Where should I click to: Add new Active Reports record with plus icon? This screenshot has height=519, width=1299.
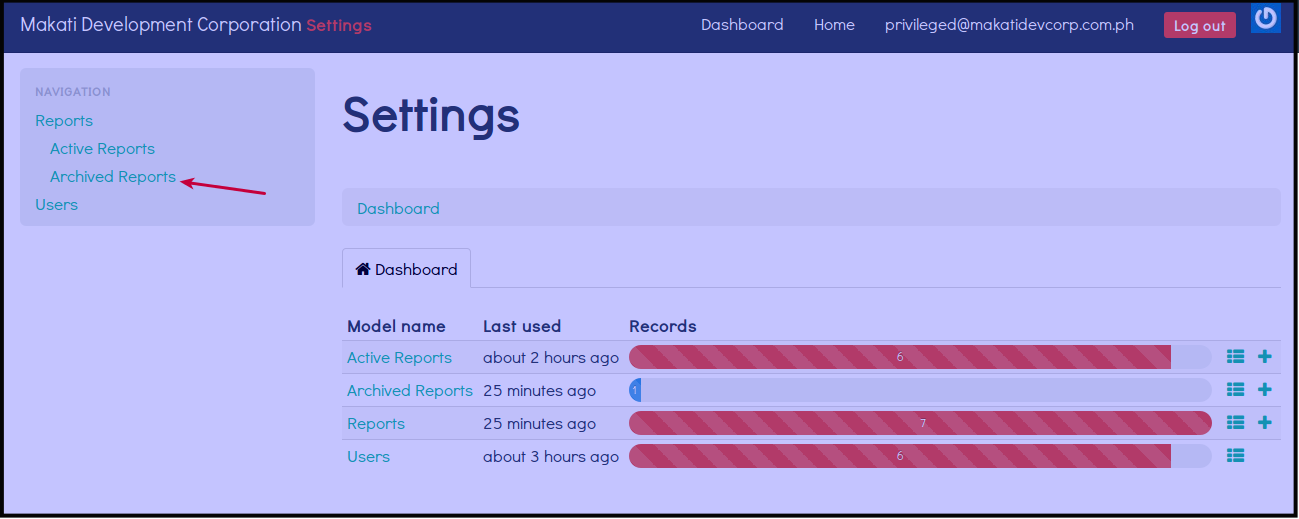point(1264,357)
